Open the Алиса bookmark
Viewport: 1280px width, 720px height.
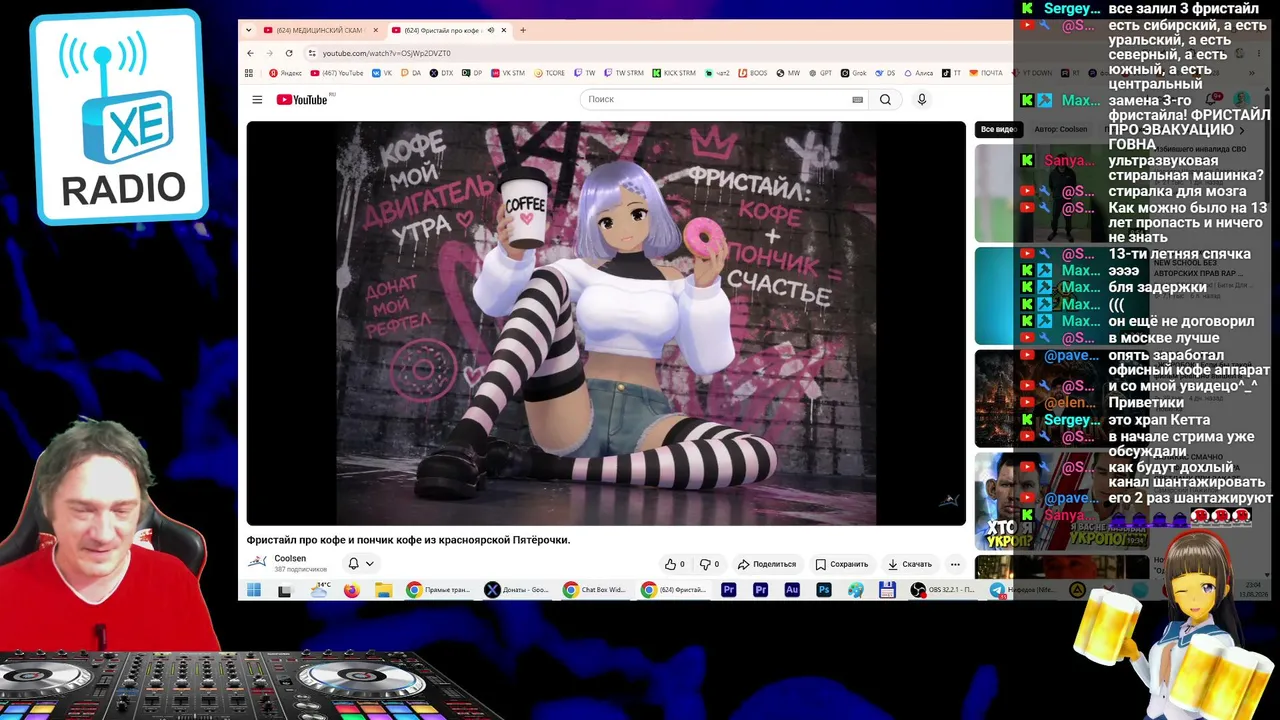point(917,73)
